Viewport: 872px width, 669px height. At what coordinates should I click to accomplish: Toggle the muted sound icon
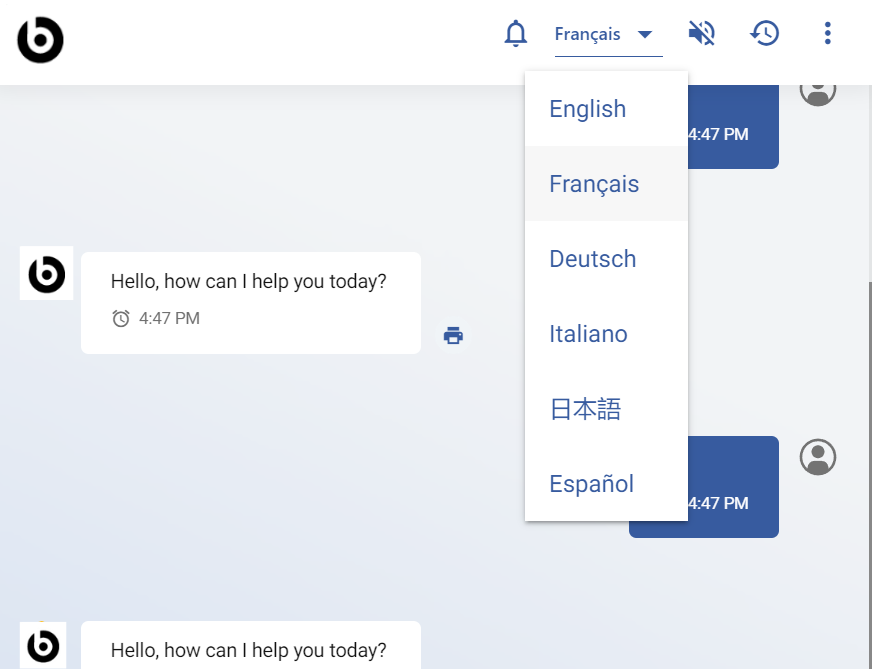(702, 34)
